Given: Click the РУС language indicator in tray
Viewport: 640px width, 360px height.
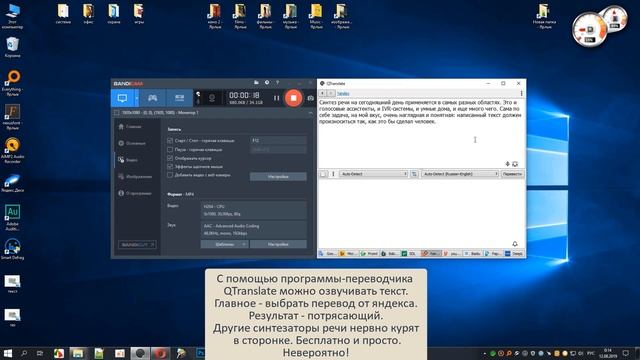Looking at the screenshot, I should click(590, 353).
